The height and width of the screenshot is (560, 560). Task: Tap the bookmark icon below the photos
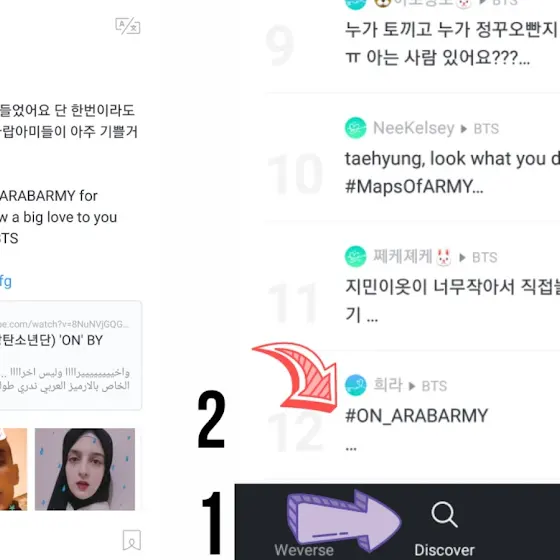(131, 540)
